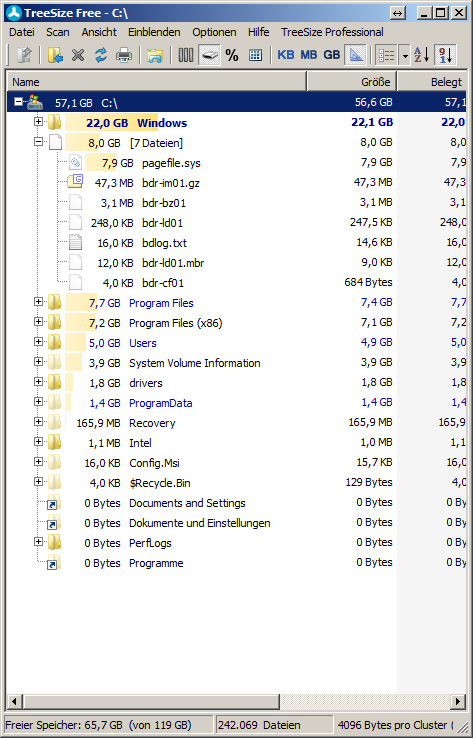Expand the System Volume Information folder
The width and height of the screenshot is (473, 738).
(x=39, y=361)
